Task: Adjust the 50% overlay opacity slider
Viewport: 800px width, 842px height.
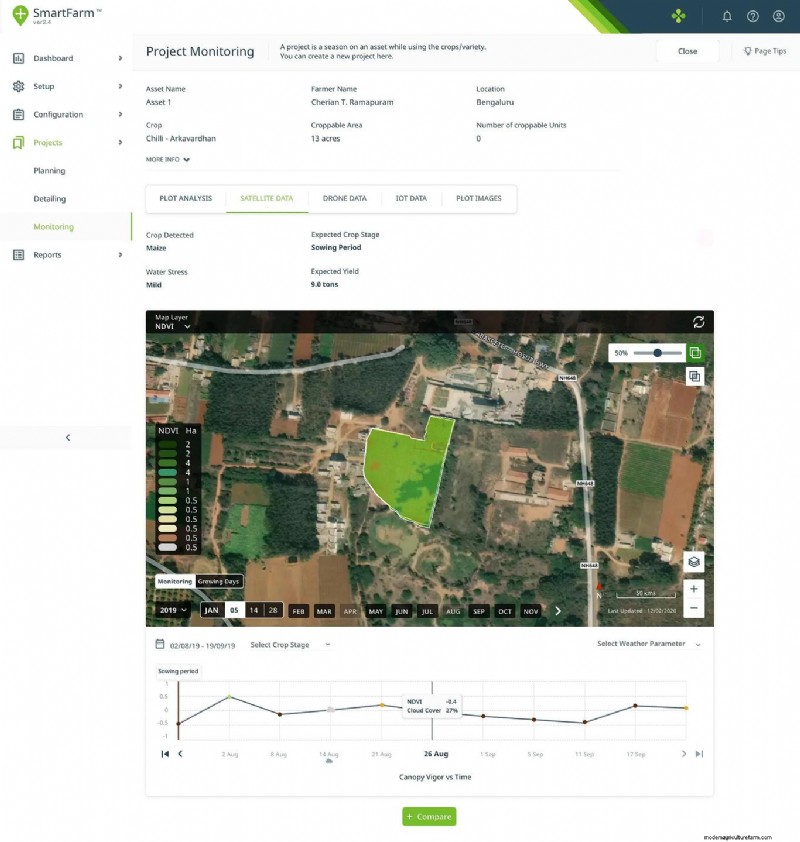Action: [658, 353]
